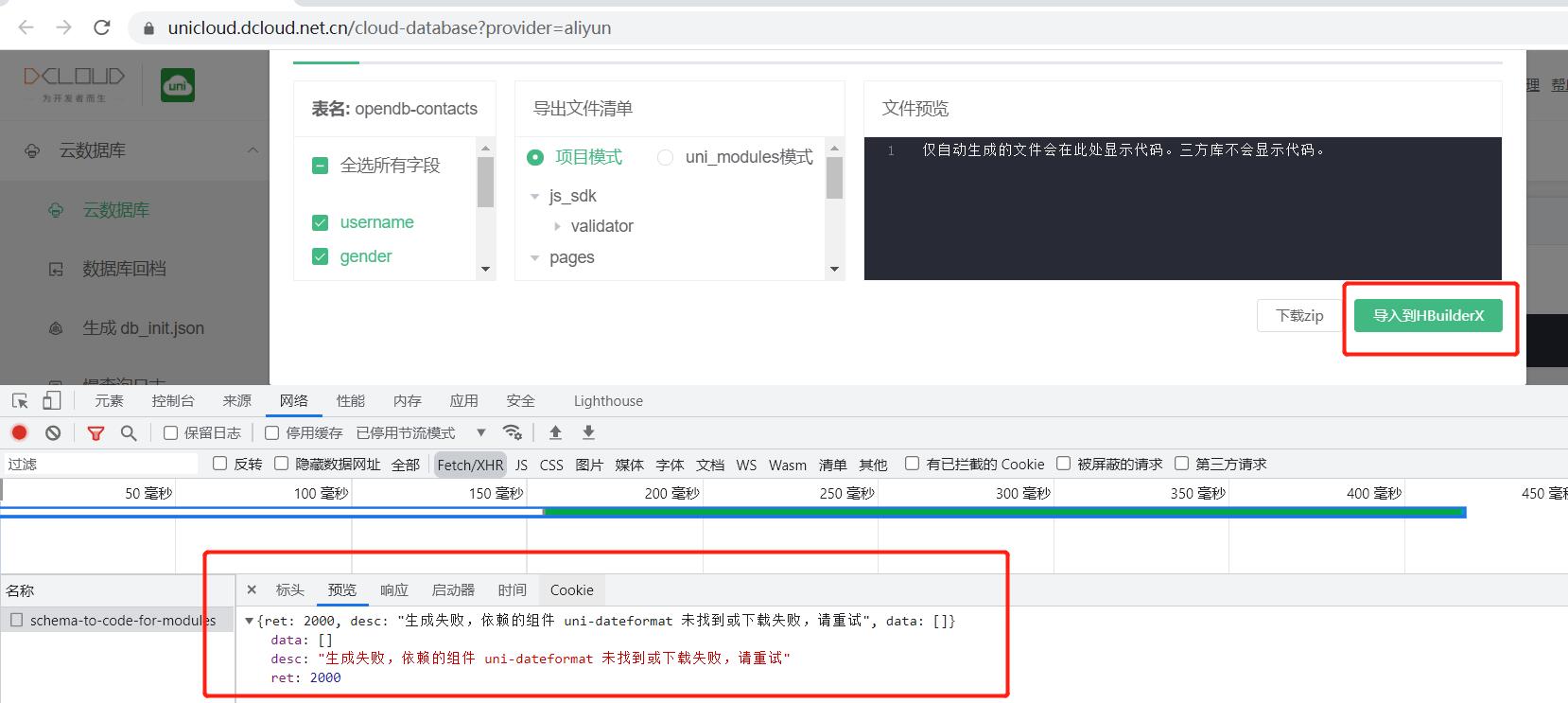Click the lock icon in address bar
The image size is (1568, 703).
tap(148, 28)
